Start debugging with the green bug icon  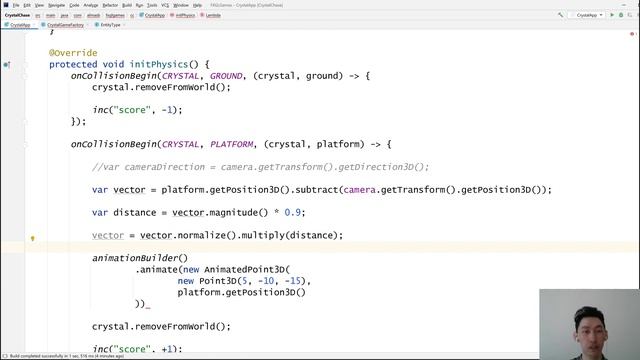tap(621, 15)
